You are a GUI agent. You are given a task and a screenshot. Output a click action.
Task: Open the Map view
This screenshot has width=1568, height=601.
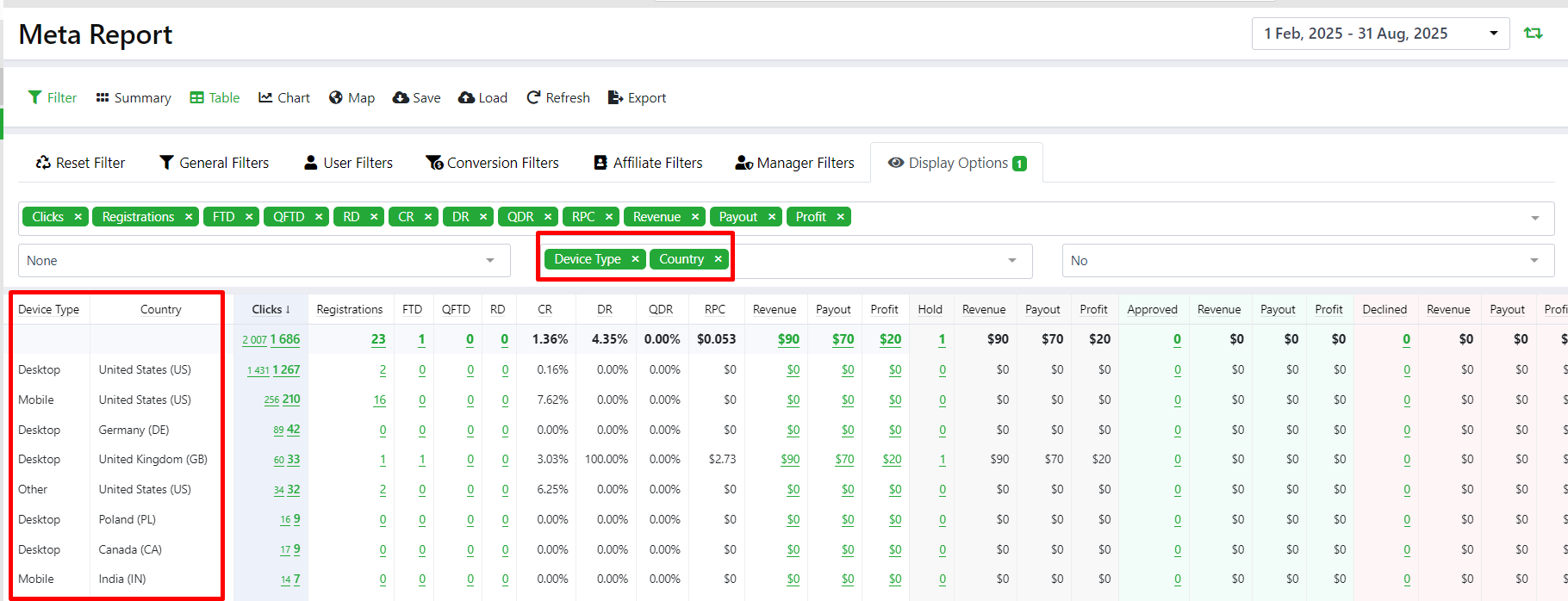click(x=352, y=98)
